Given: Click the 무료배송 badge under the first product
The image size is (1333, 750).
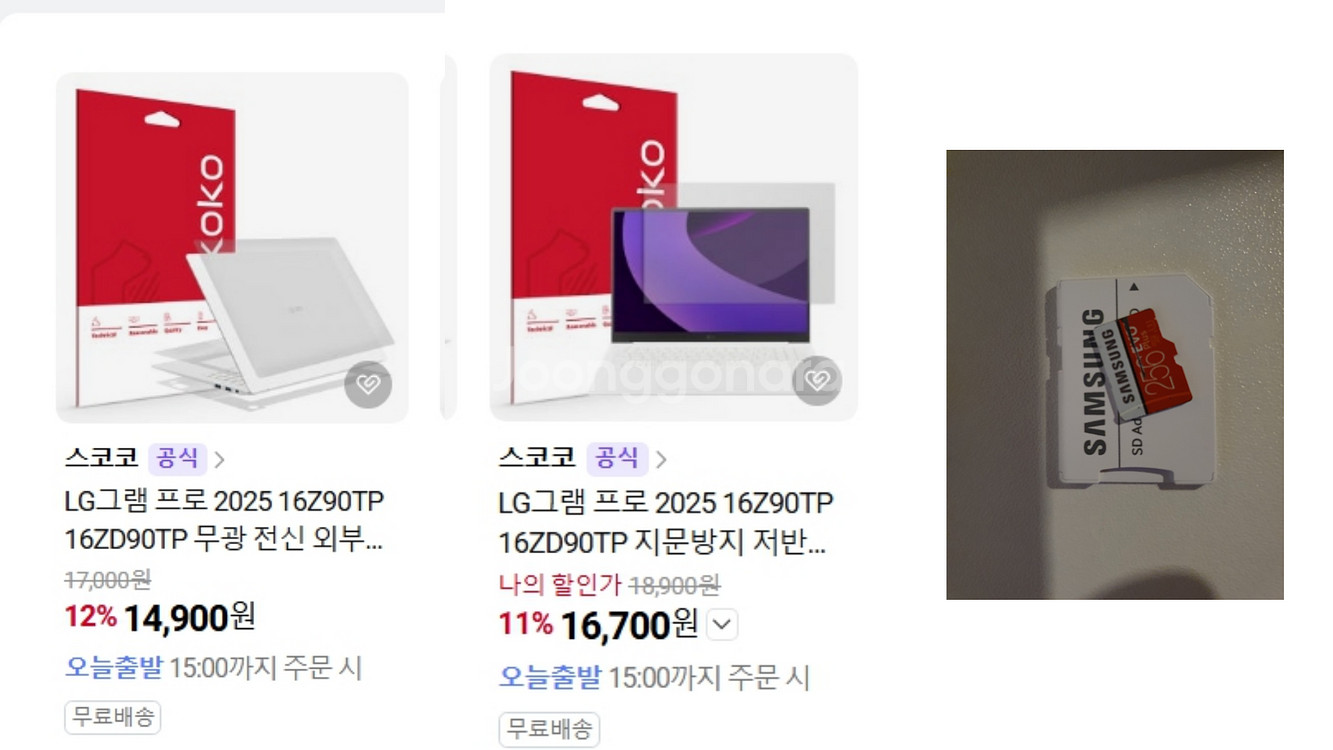Looking at the screenshot, I should coord(112,716).
